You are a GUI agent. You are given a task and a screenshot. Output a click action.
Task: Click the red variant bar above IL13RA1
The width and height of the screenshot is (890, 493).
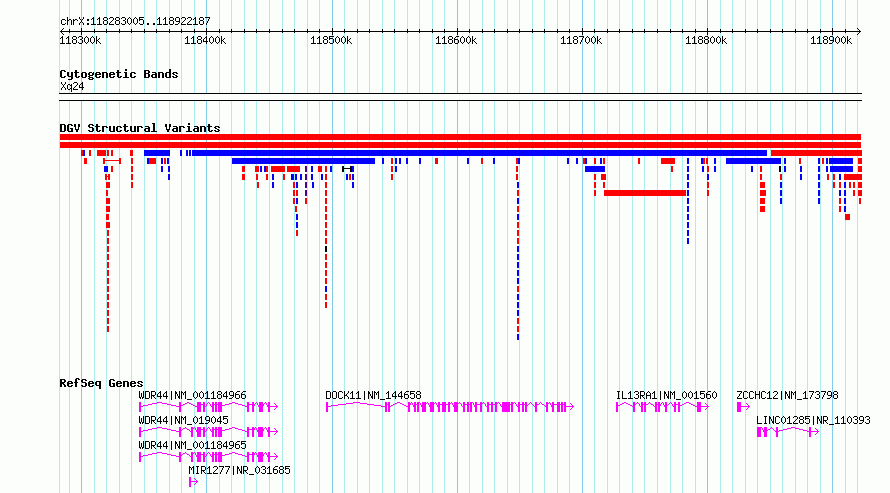click(x=645, y=193)
